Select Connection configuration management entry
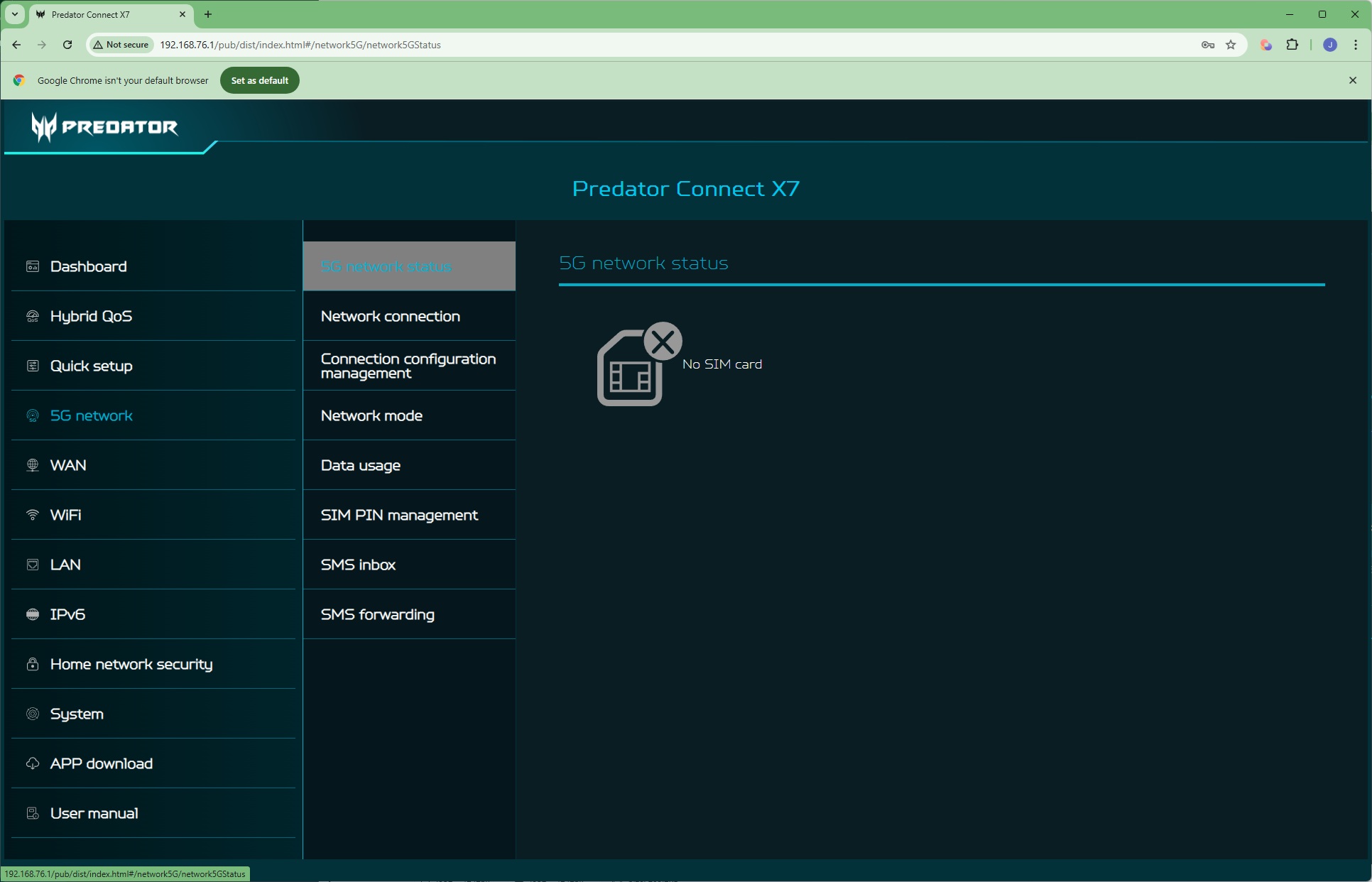The width and height of the screenshot is (1372, 882). [x=408, y=366]
